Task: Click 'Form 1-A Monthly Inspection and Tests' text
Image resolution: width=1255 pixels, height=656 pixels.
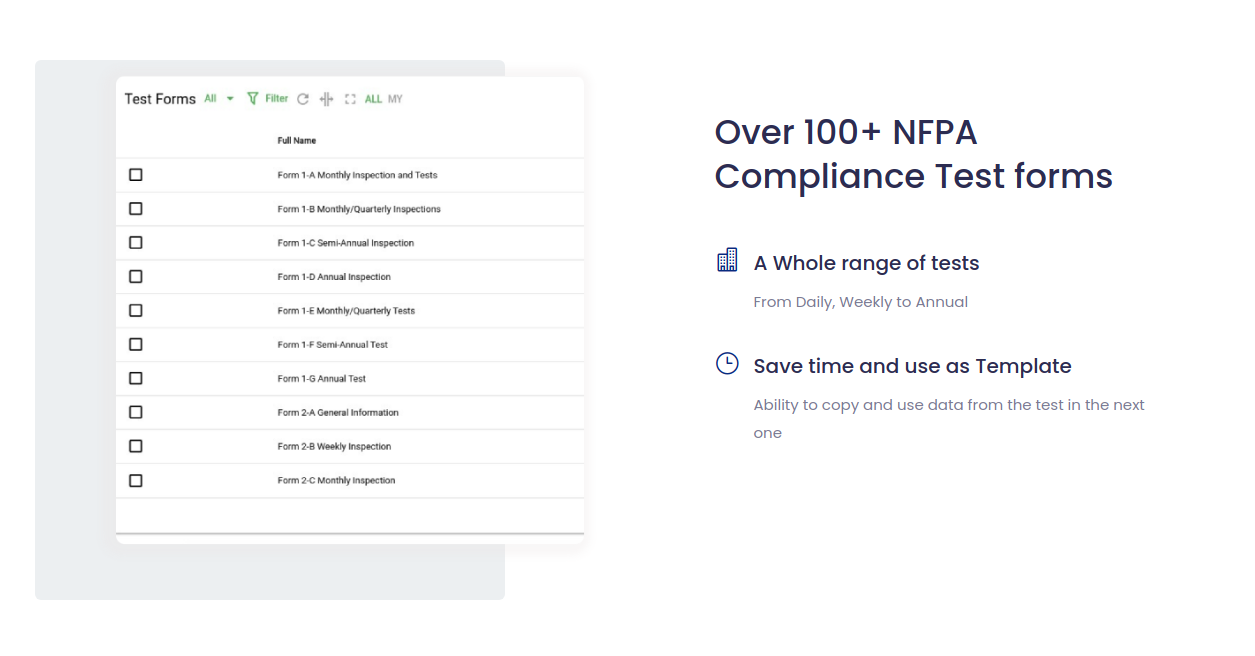Action: 357,175
